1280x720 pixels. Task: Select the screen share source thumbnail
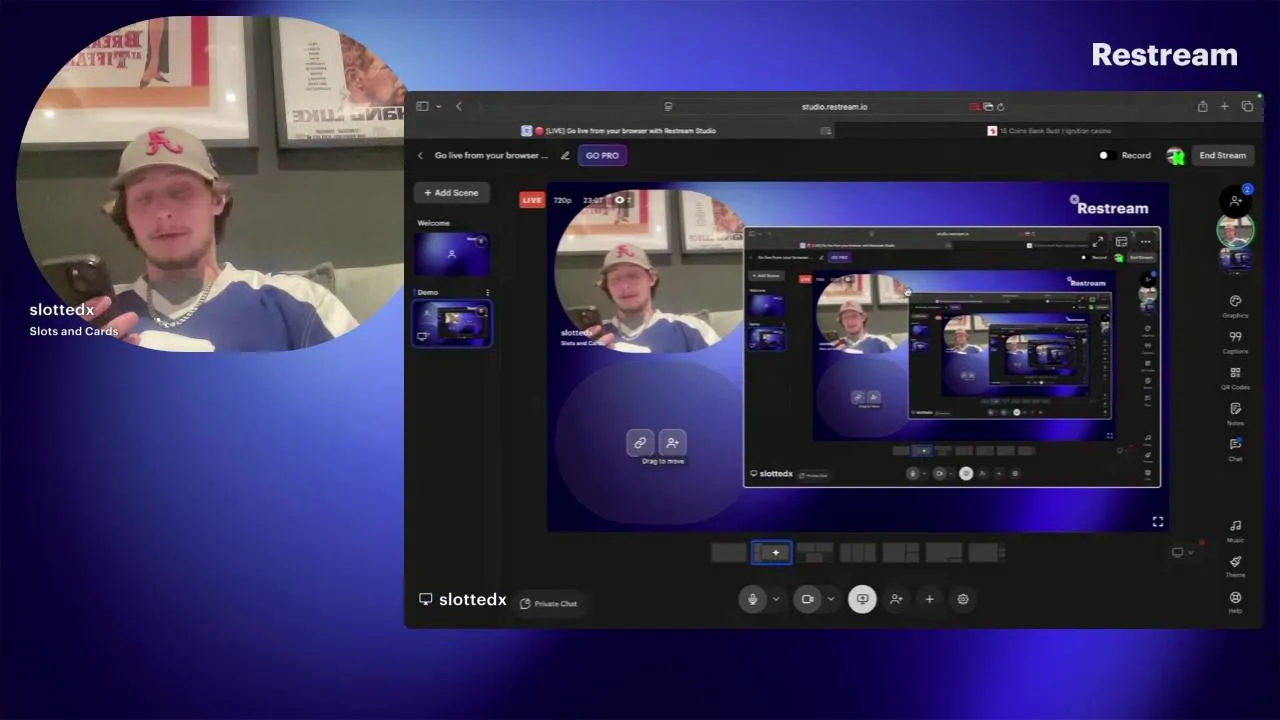tap(1235, 259)
